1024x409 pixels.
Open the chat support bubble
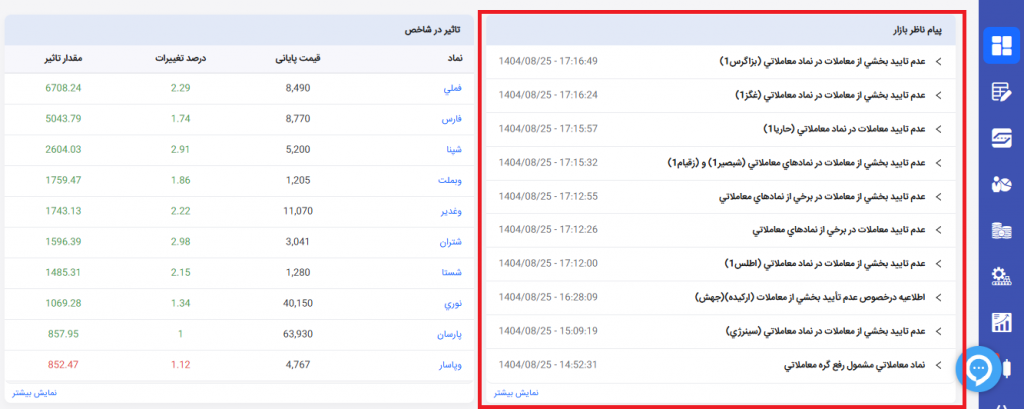pos(978,369)
